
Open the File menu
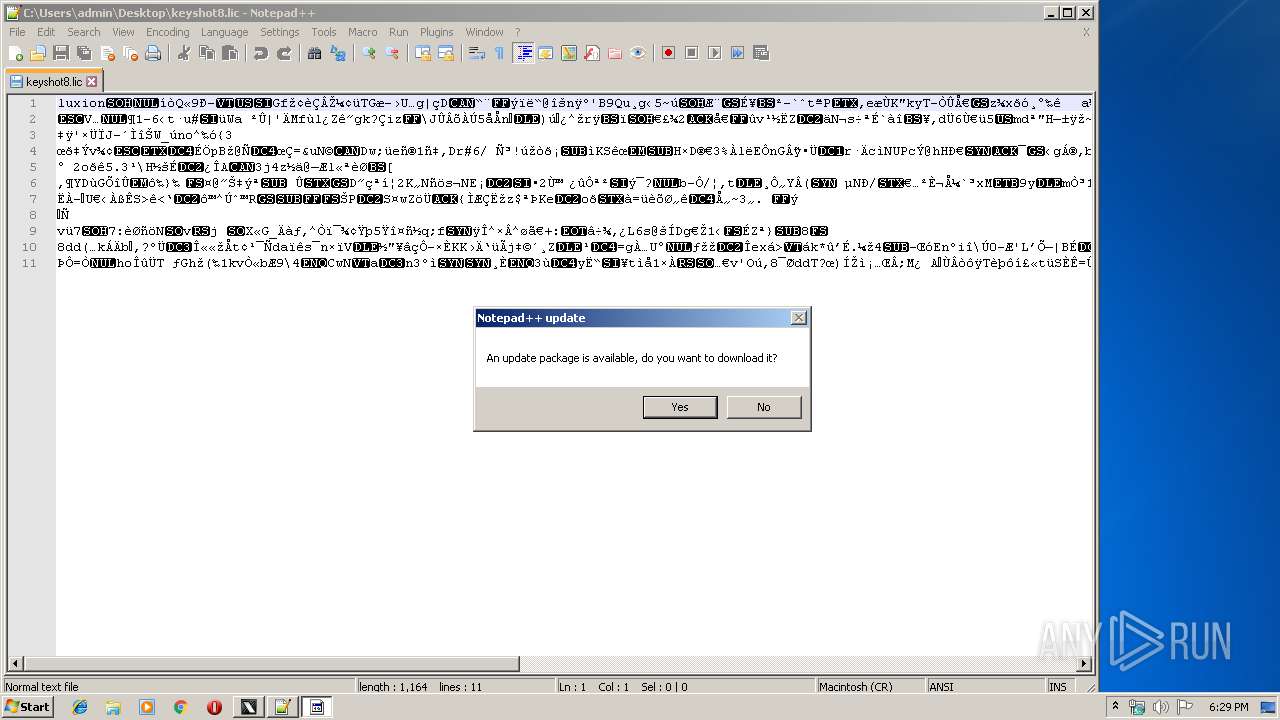17,32
